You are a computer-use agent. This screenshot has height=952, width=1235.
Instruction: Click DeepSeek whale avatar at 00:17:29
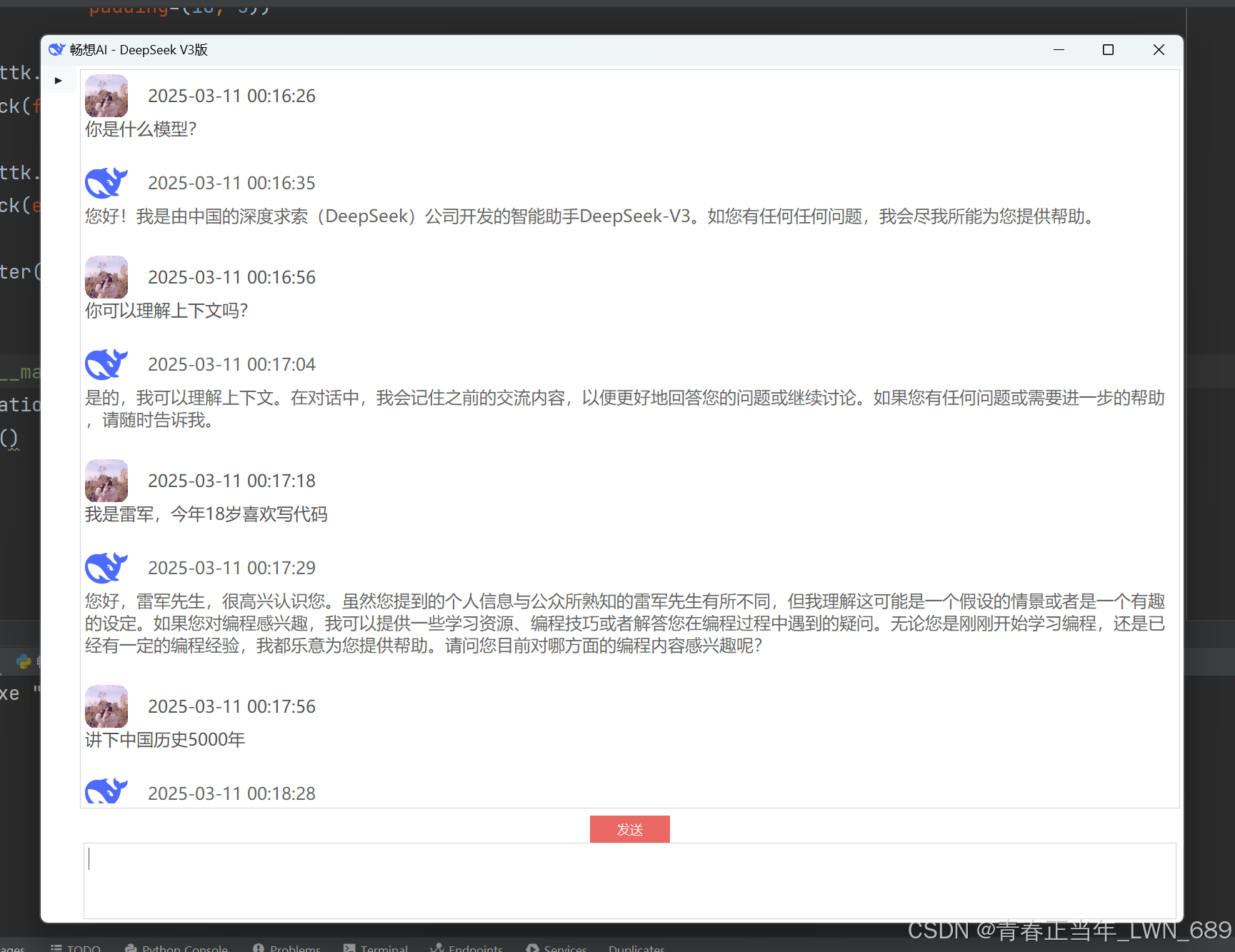[106, 568]
